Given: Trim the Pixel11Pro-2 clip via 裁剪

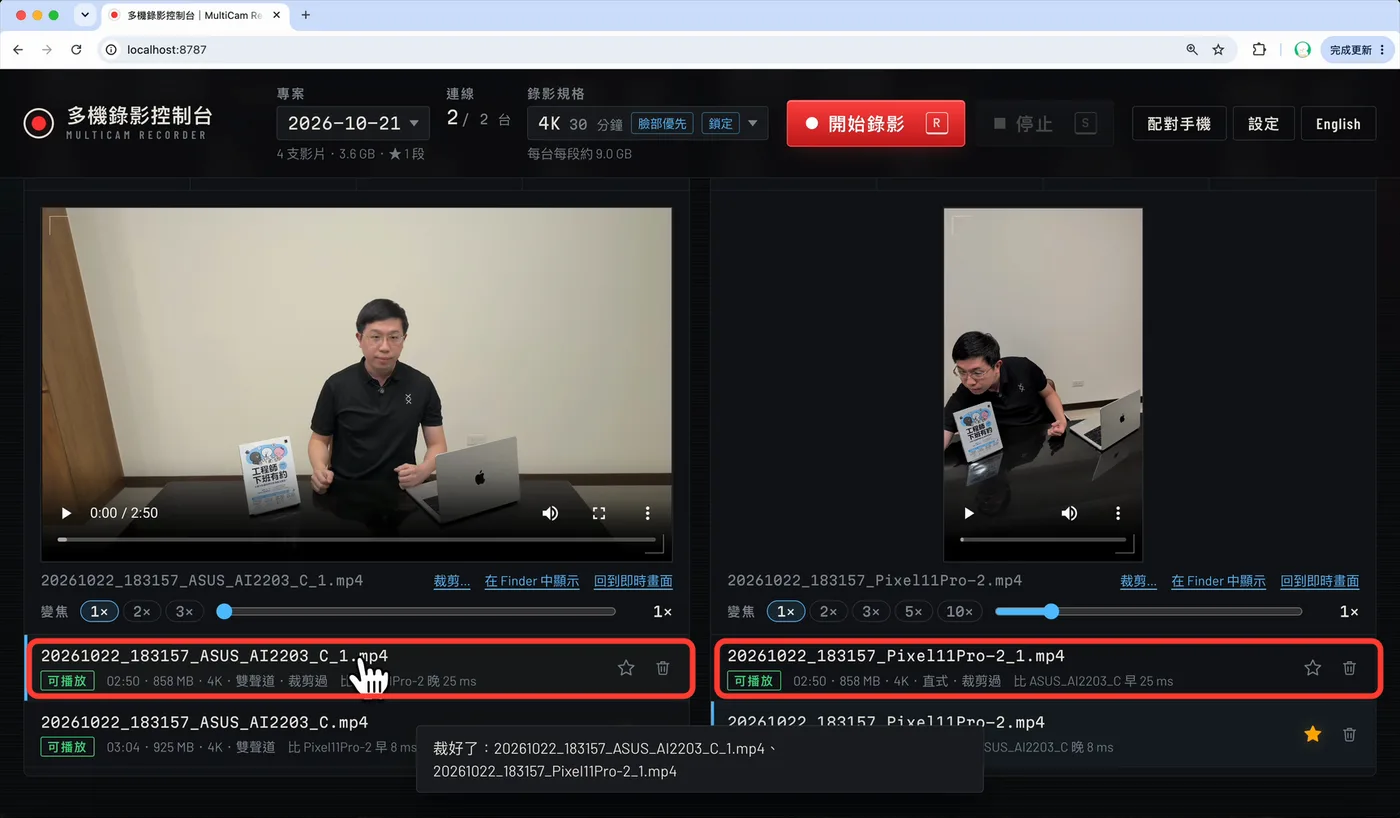Looking at the screenshot, I should [1138, 581].
